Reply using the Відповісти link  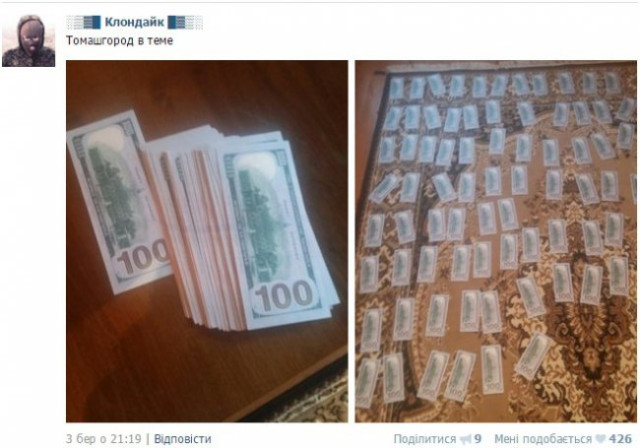tap(182, 439)
